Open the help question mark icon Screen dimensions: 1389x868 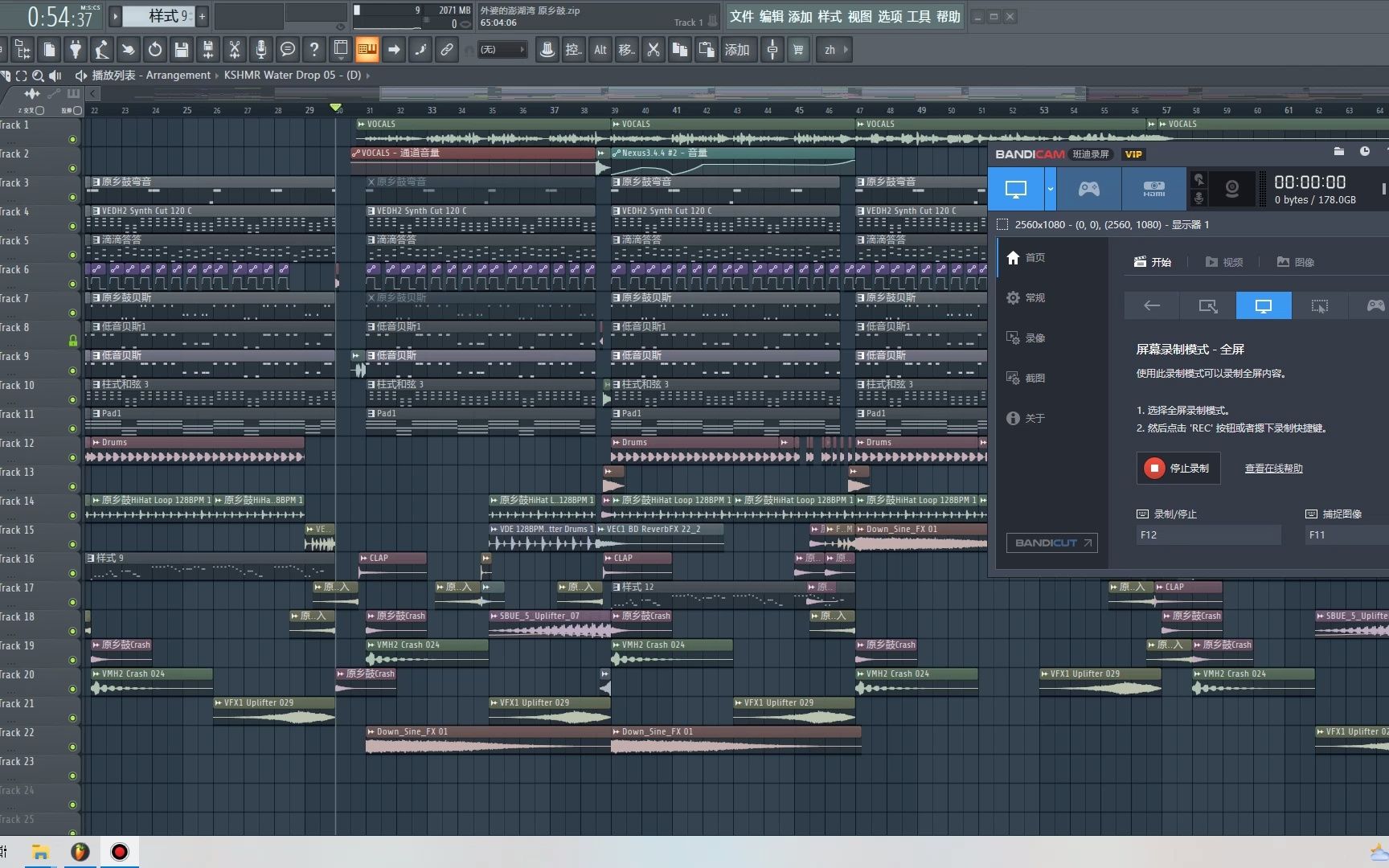[x=313, y=50]
